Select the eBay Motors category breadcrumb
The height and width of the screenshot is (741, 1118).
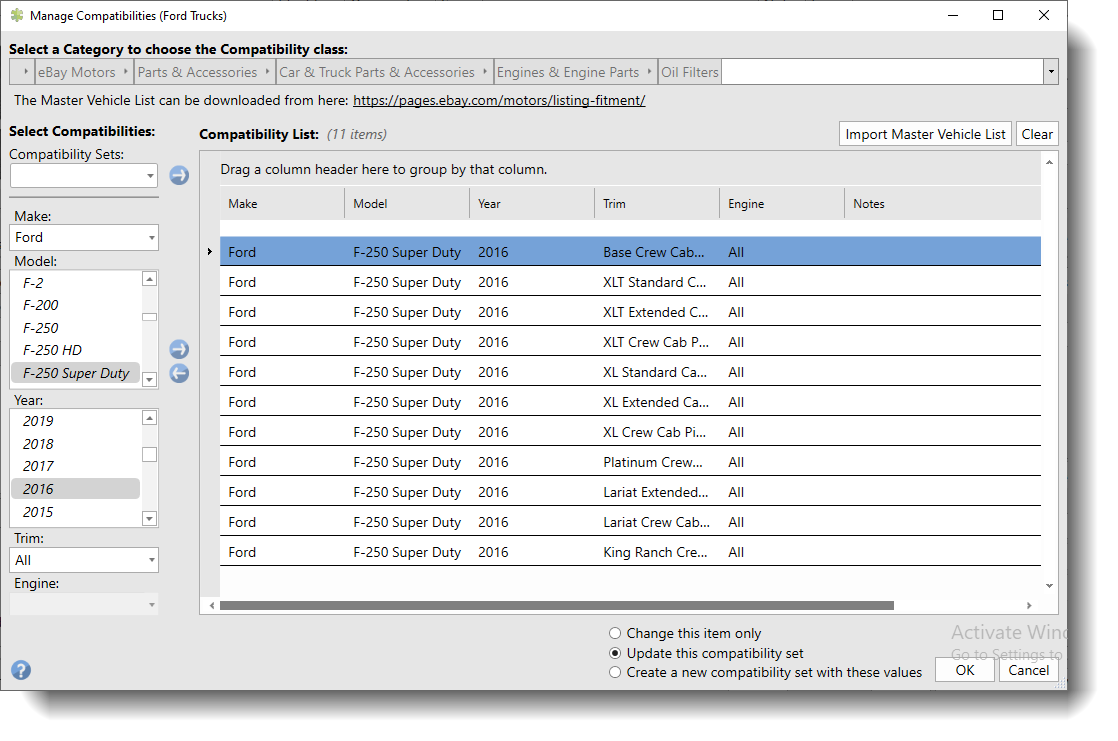76,72
